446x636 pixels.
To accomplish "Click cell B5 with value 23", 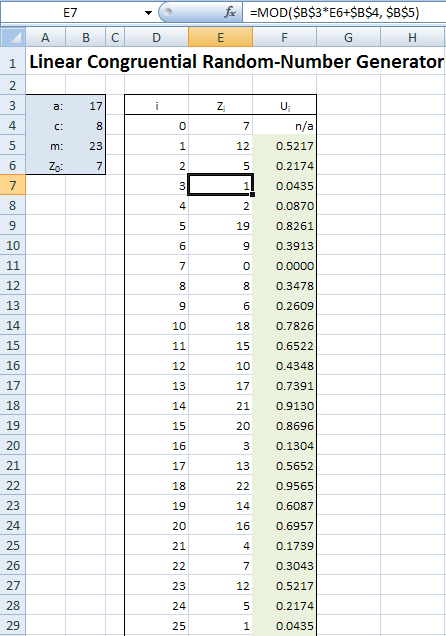I will 86,146.
